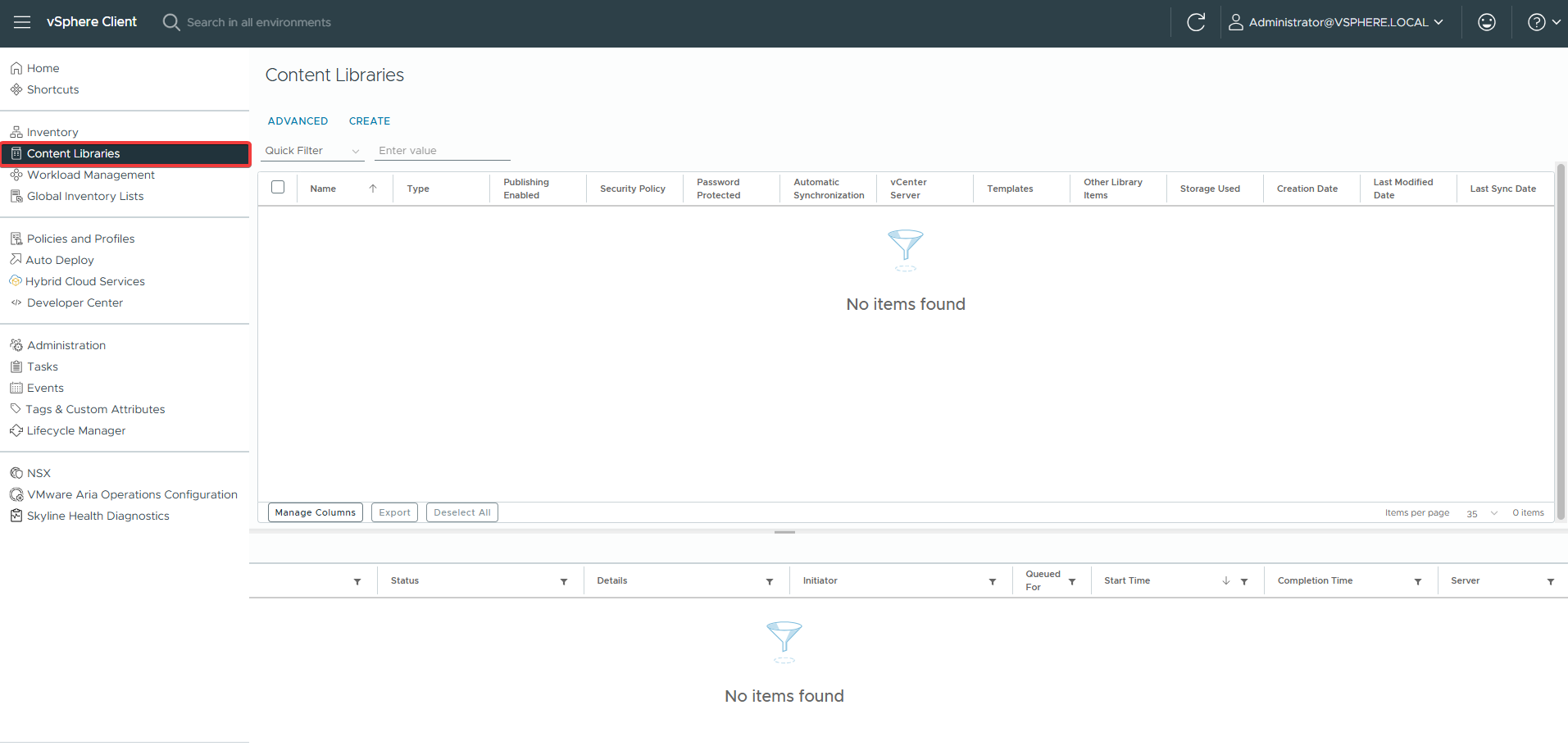Click the Storage Used column header
The height and width of the screenshot is (746, 1568).
pos(1210,189)
